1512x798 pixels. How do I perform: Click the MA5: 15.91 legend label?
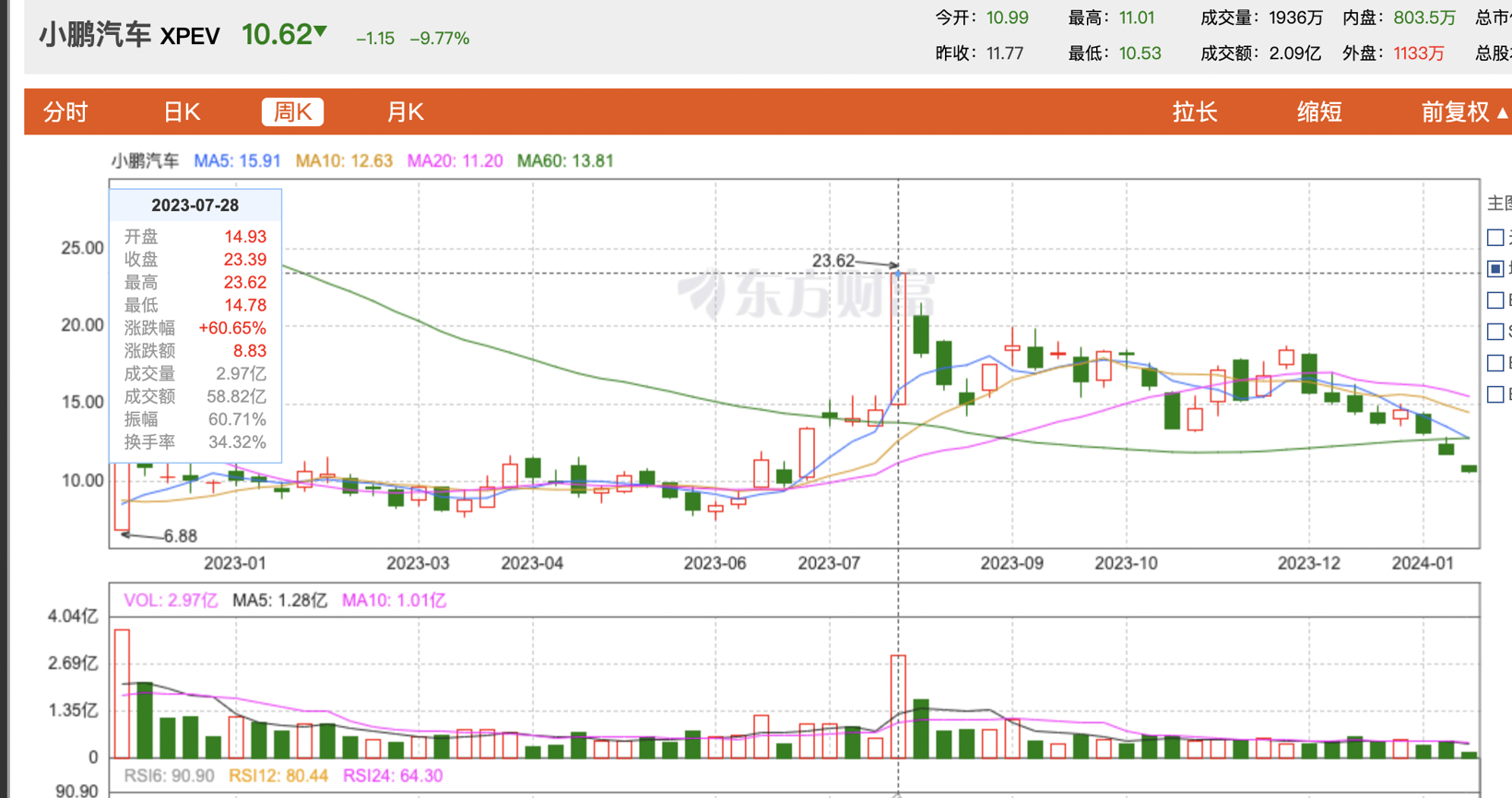tap(237, 161)
